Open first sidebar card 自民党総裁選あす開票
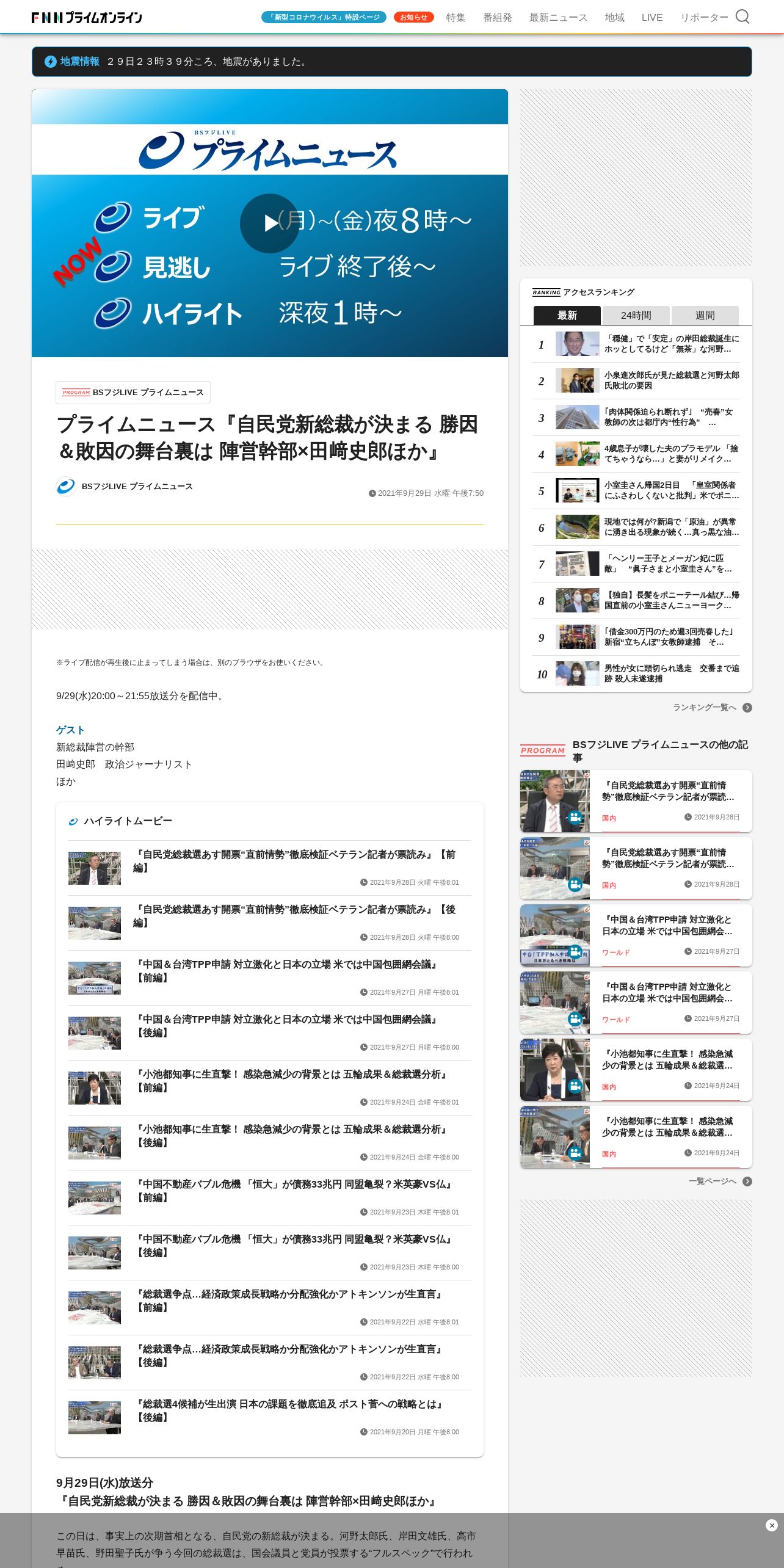 point(636,801)
